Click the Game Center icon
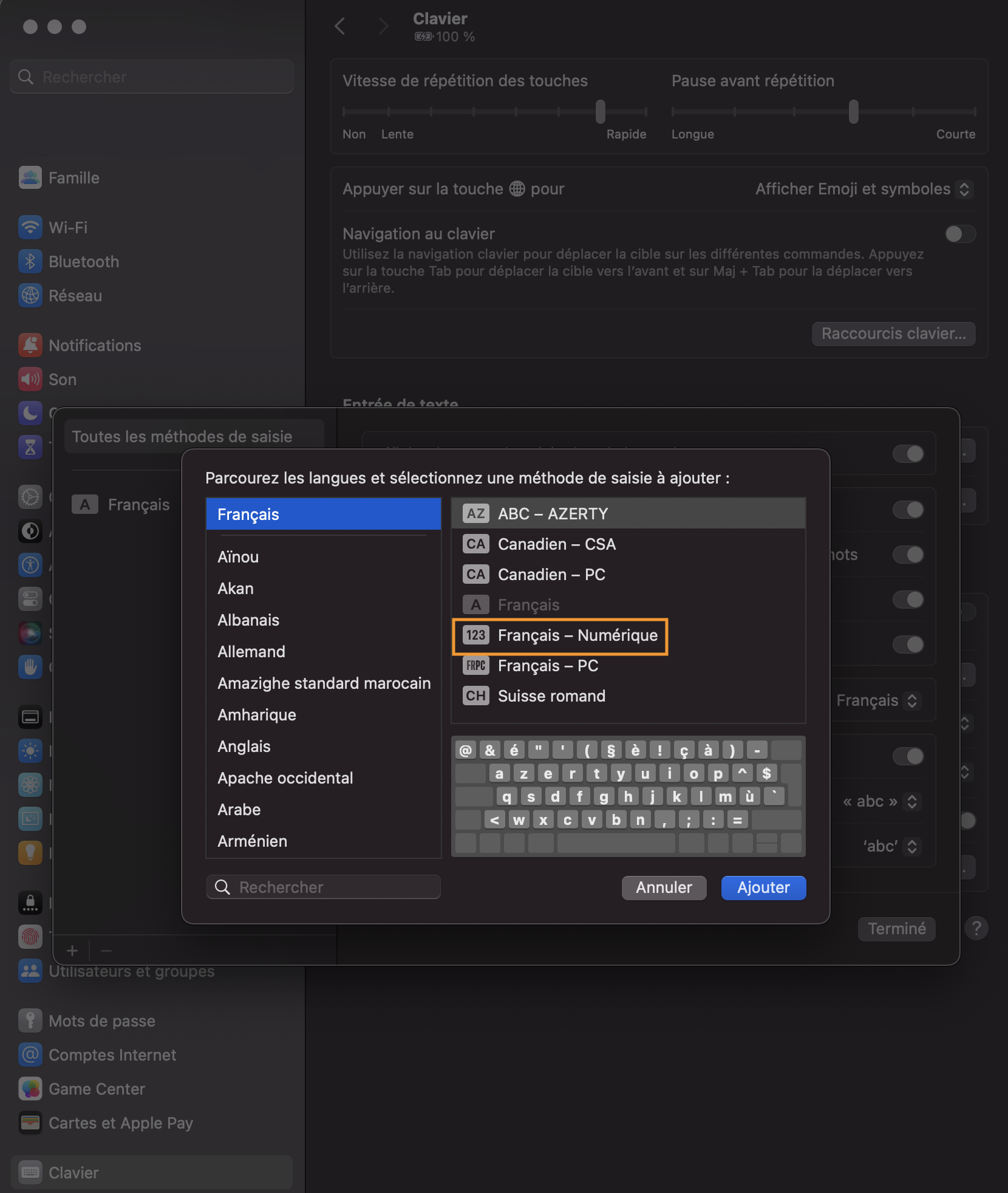1008x1193 pixels. click(x=30, y=1089)
